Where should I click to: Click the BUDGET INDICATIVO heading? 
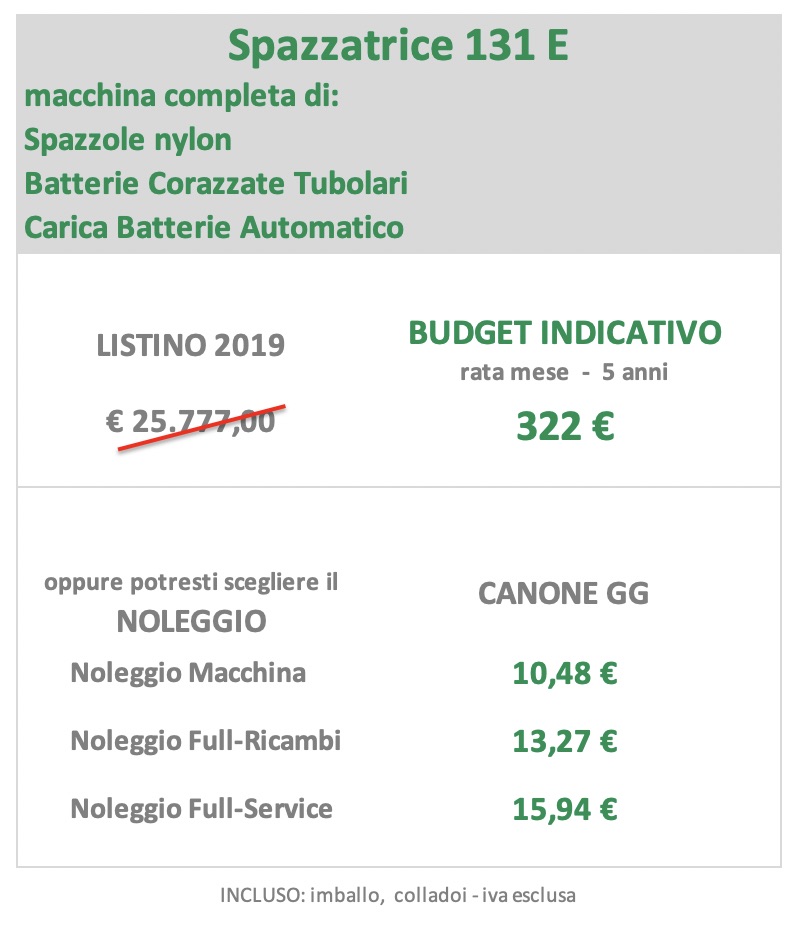pyautogui.click(x=565, y=332)
